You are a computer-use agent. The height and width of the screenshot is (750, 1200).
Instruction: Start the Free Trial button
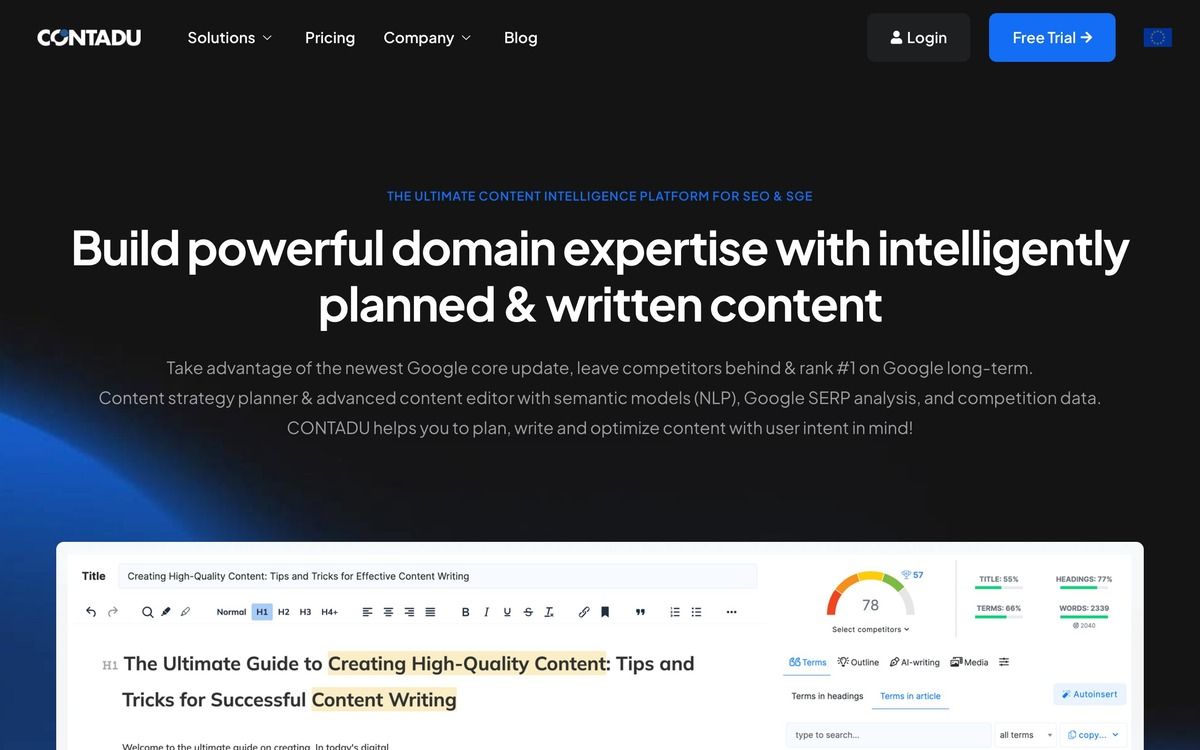click(1052, 38)
